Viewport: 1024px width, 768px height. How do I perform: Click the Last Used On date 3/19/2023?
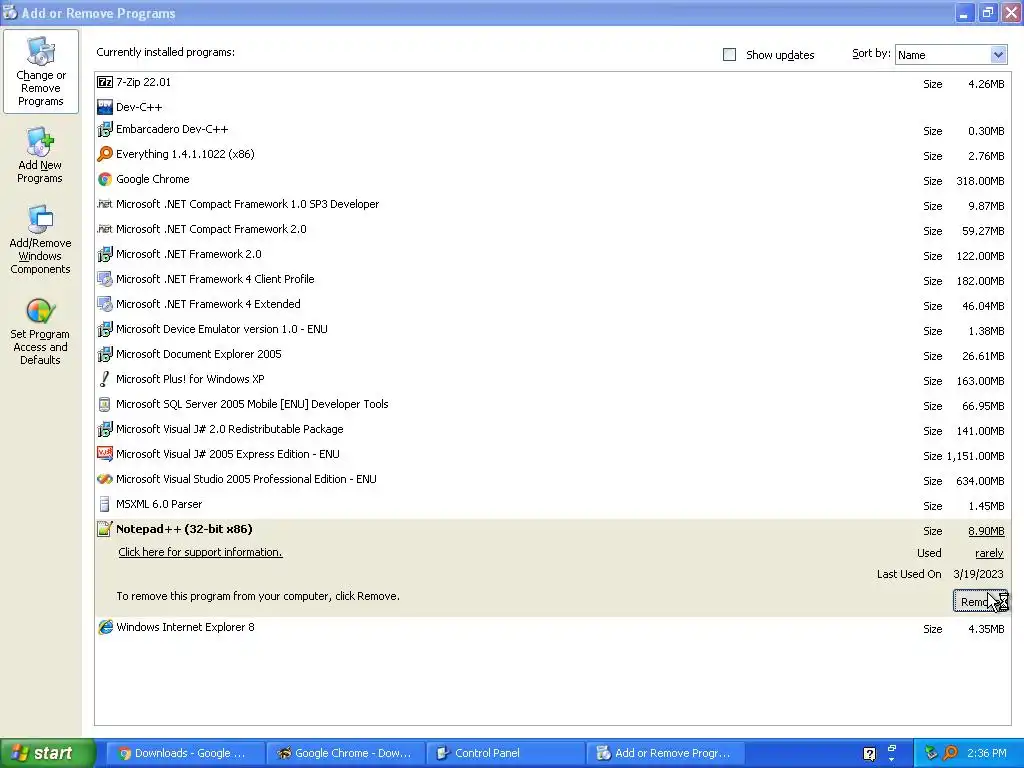pyautogui.click(x=978, y=574)
